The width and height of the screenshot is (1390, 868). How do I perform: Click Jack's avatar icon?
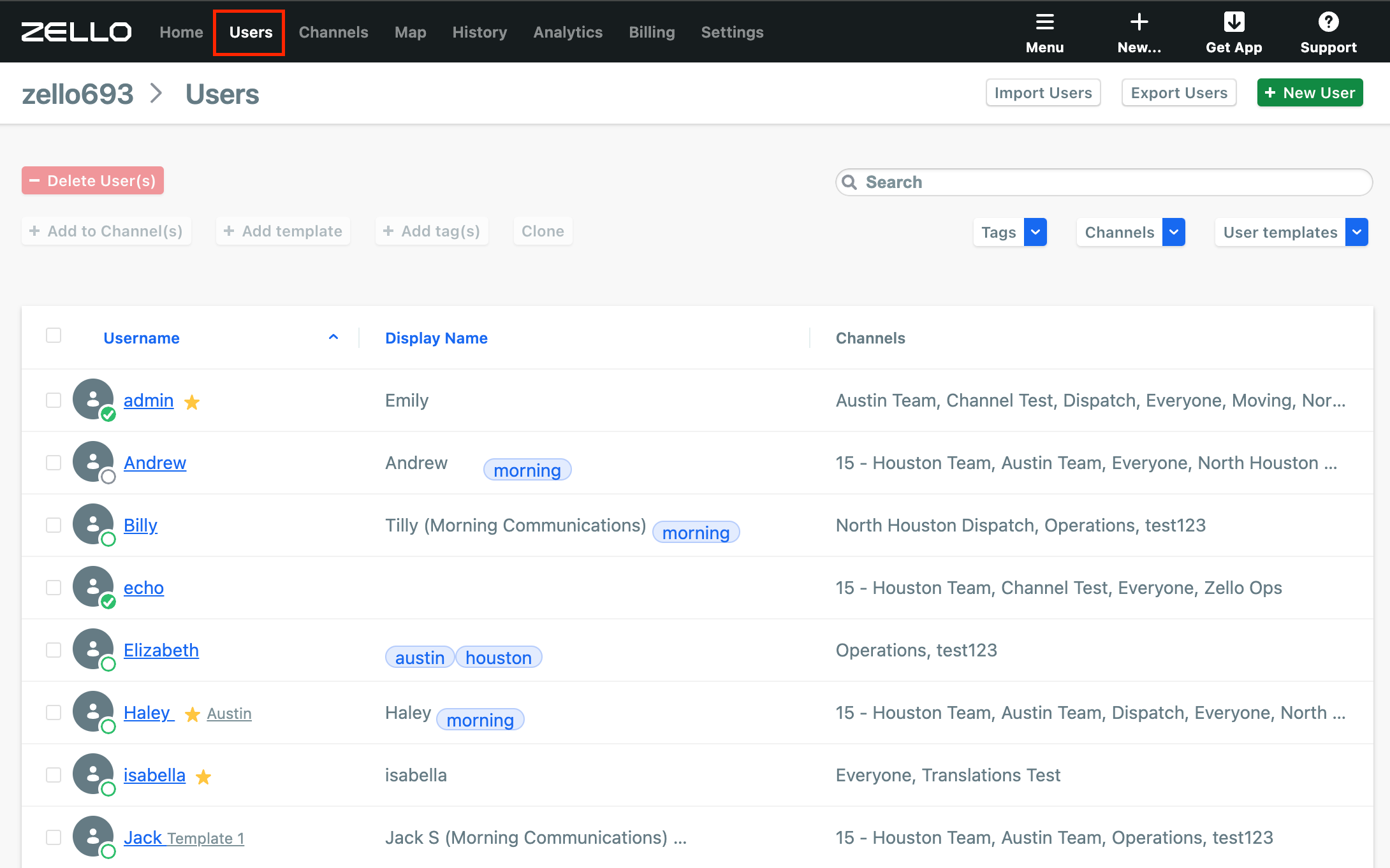click(x=93, y=837)
